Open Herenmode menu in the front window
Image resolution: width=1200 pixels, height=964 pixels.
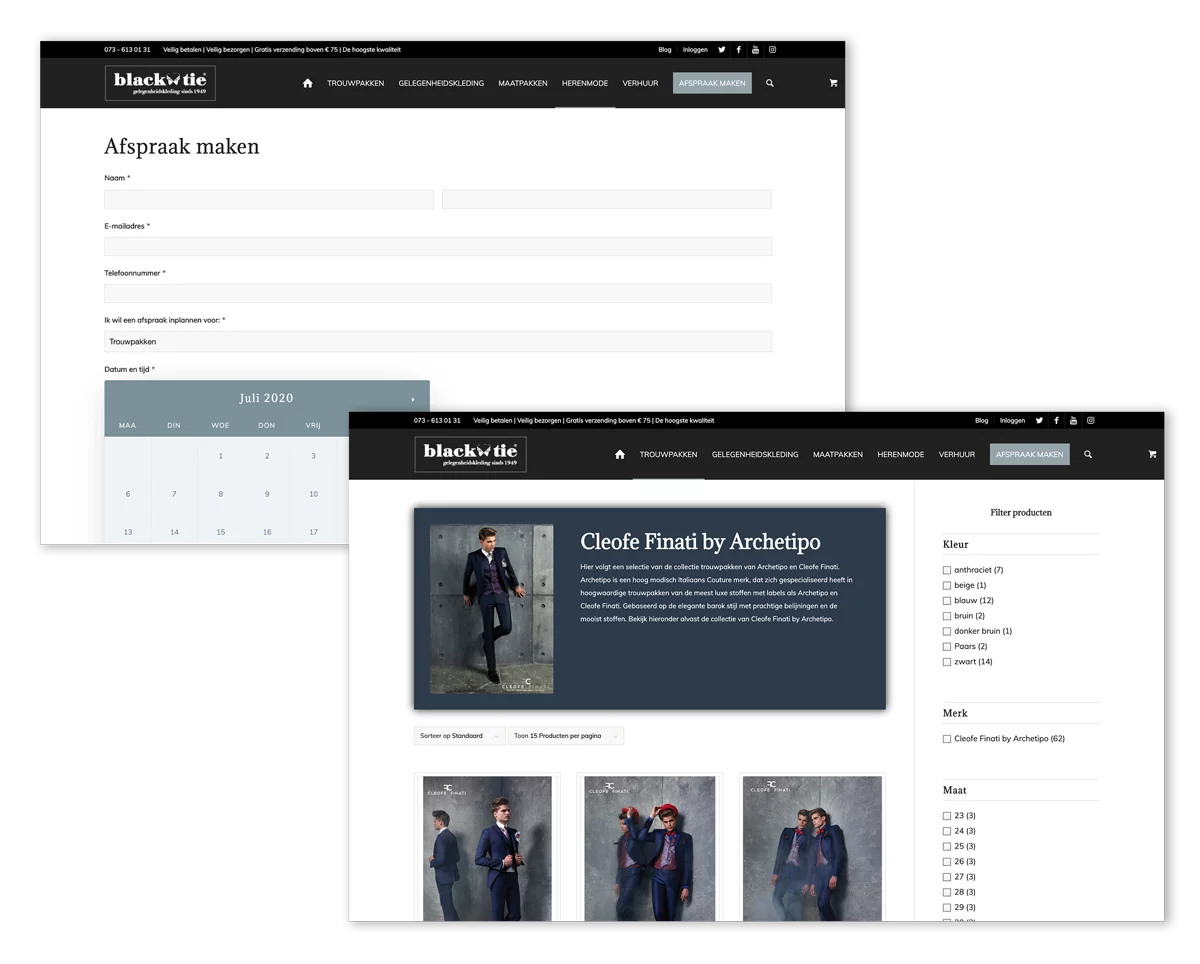coord(900,454)
